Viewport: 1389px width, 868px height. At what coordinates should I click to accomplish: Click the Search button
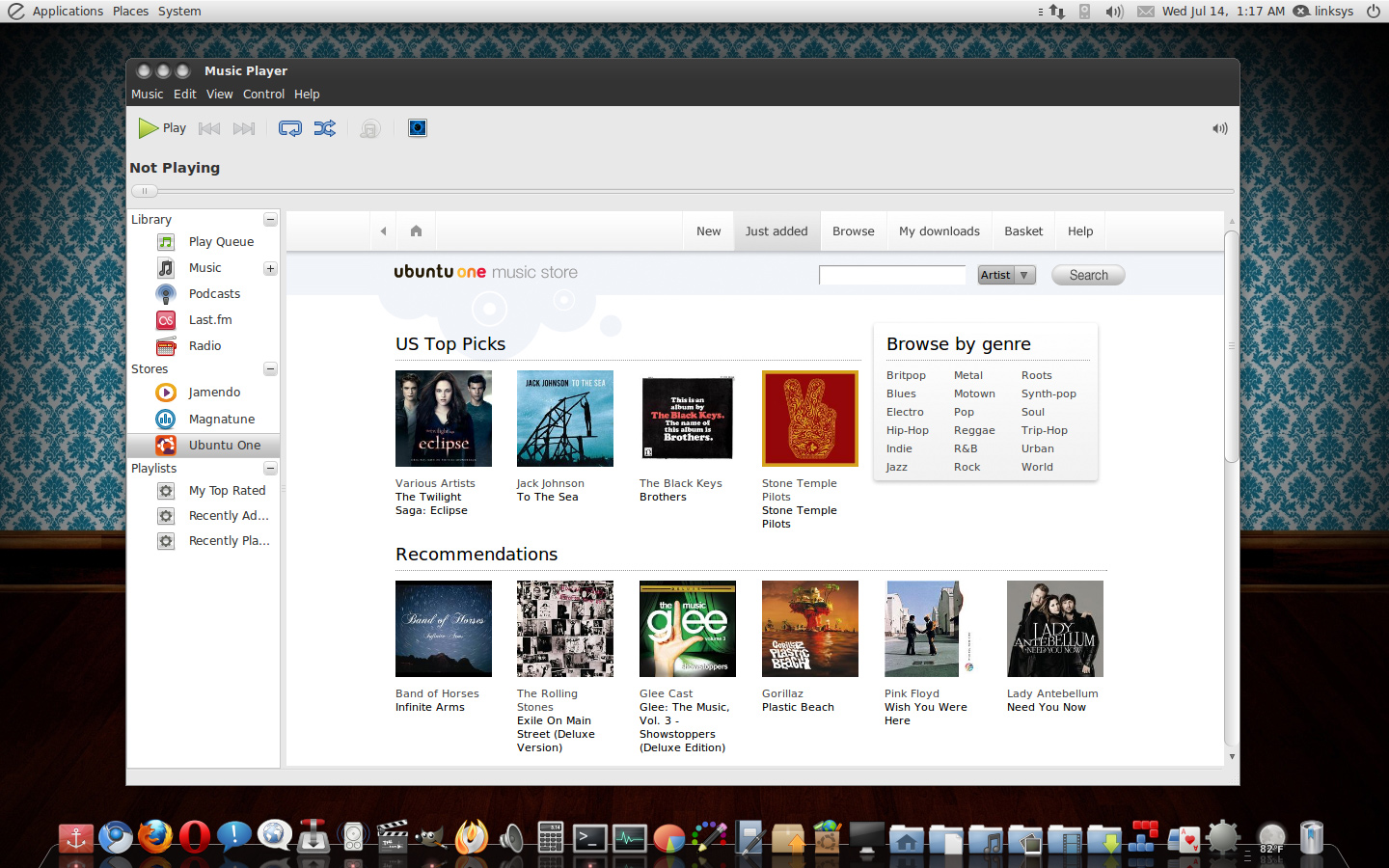(1088, 275)
